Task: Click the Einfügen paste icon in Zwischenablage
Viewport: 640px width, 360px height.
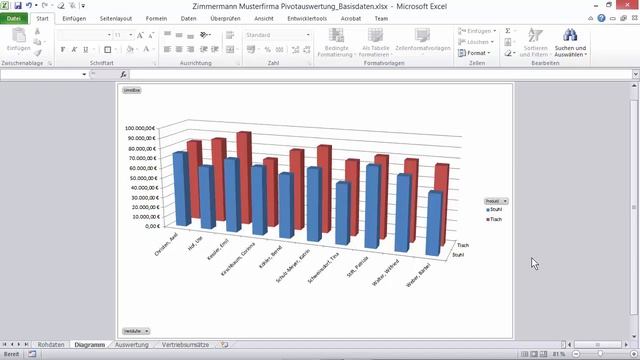Action: [x=19, y=36]
